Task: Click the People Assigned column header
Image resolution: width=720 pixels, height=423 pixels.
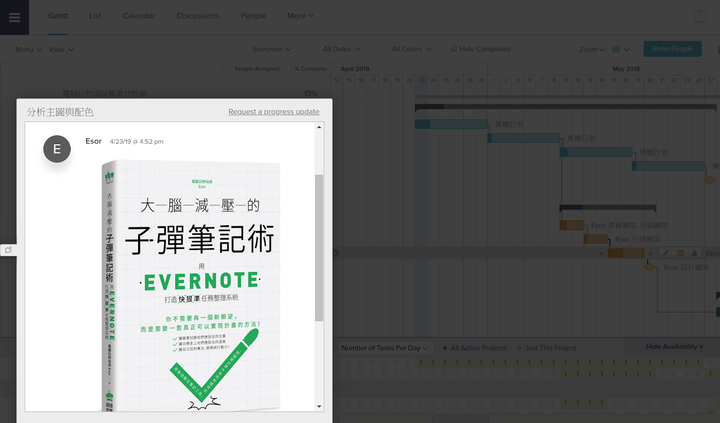Action: coord(257,69)
